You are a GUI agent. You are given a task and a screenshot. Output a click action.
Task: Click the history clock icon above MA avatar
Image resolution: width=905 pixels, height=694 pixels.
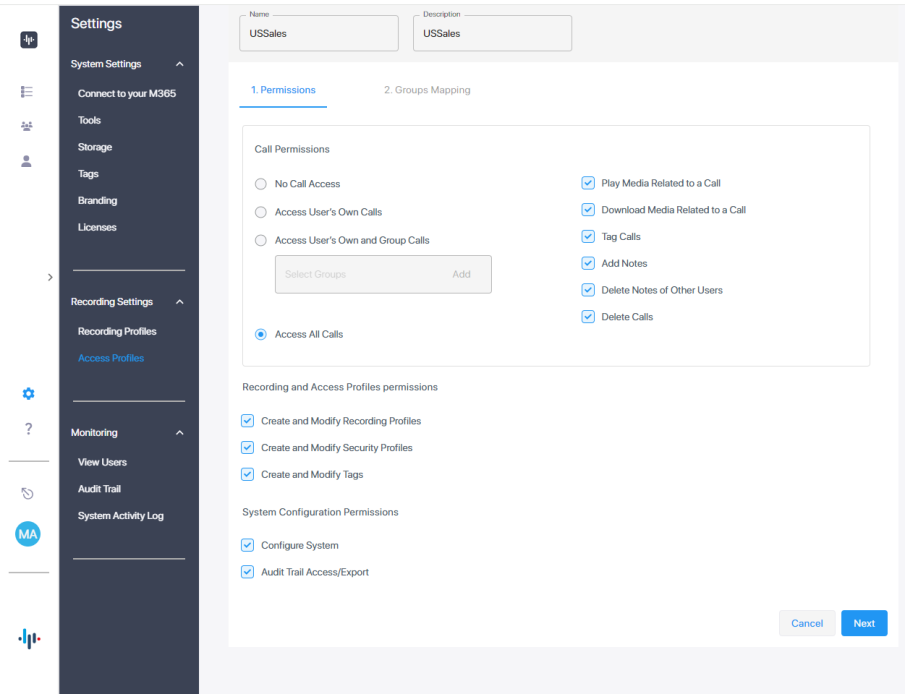(x=28, y=493)
